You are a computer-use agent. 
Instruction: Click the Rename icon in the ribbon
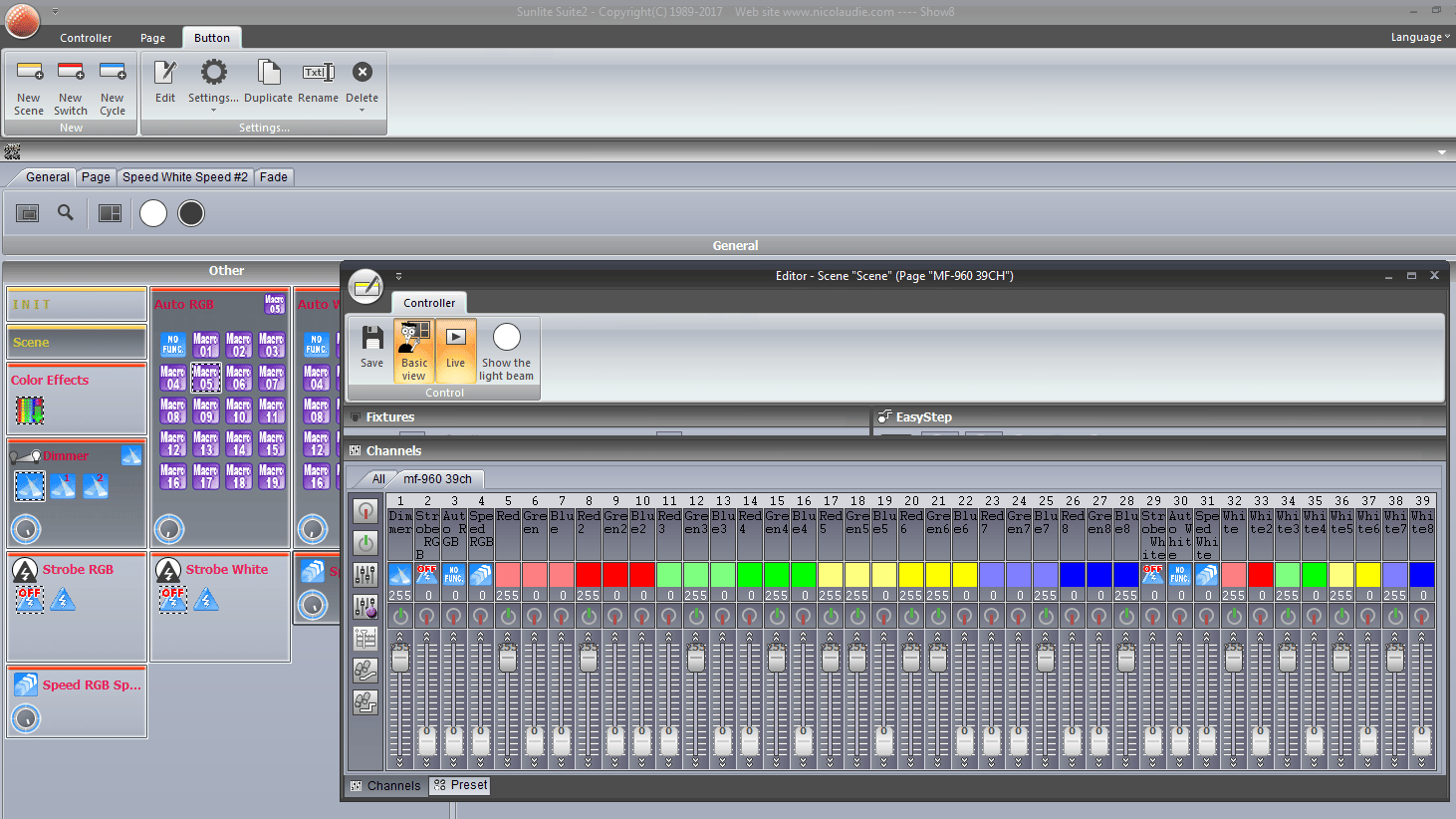pyautogui.click(x=318, y=72)
